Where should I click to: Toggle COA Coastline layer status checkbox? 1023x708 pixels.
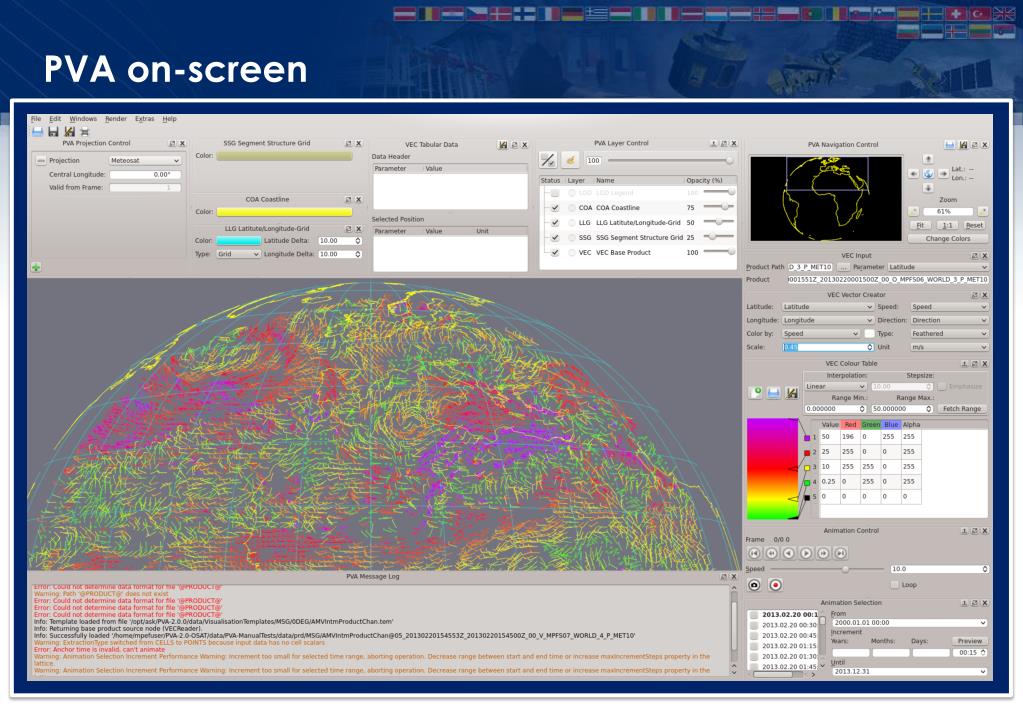click(x=555, y=208)
